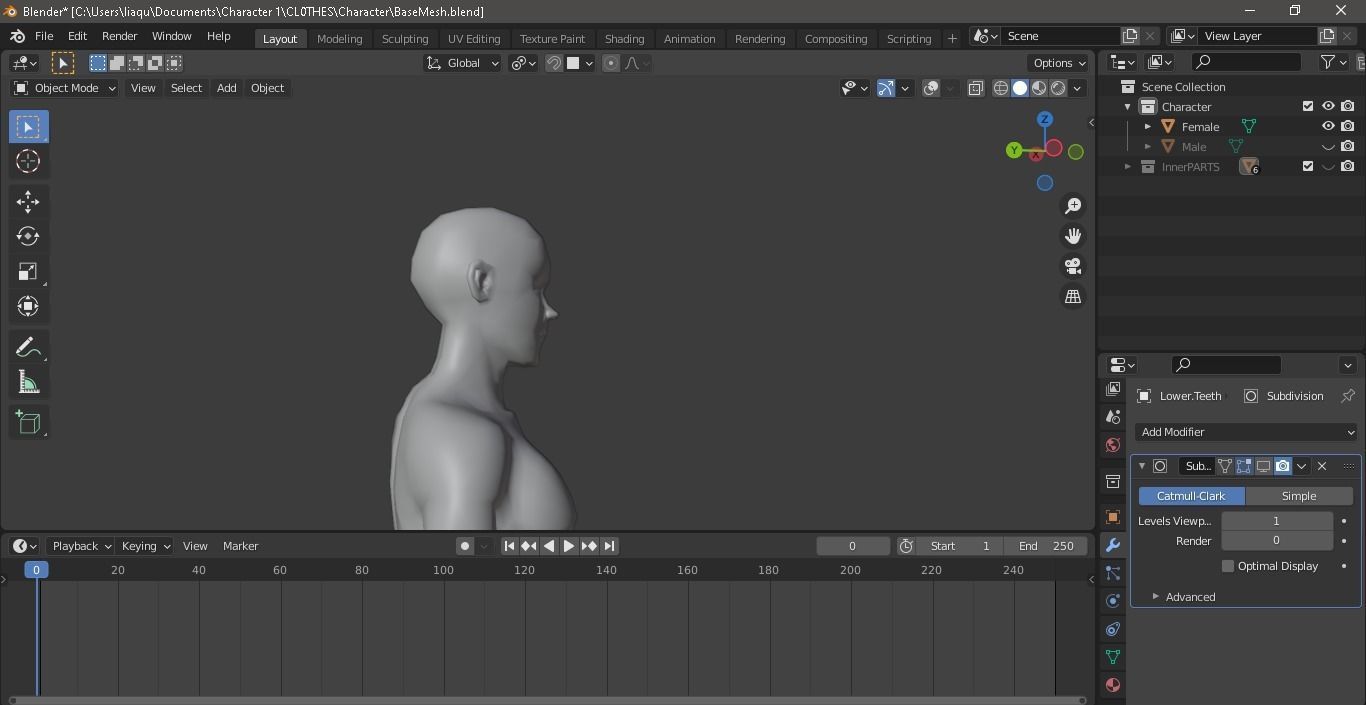Enable Optimal Display checkbox

[1228, 566]
